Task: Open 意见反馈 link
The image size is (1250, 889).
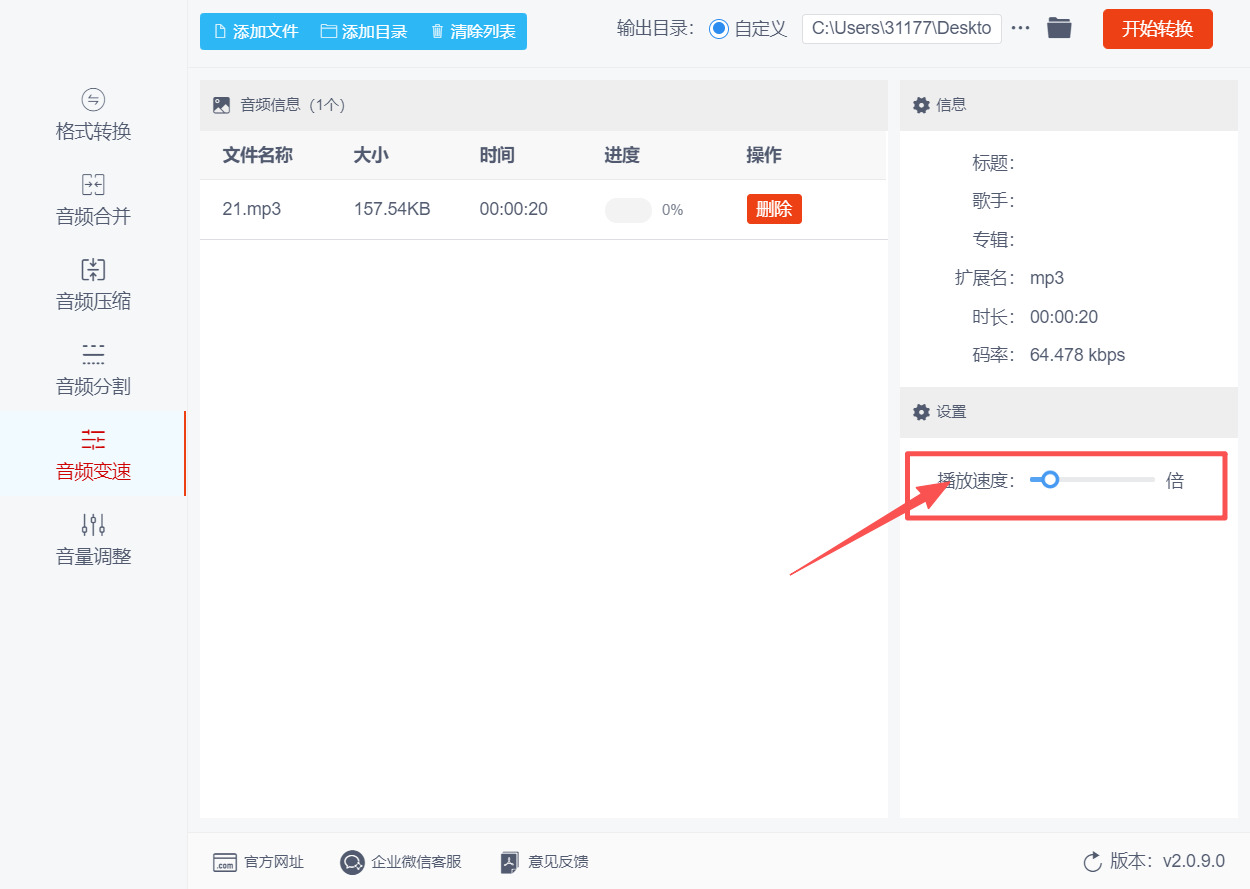Action: tap(545, 862)
